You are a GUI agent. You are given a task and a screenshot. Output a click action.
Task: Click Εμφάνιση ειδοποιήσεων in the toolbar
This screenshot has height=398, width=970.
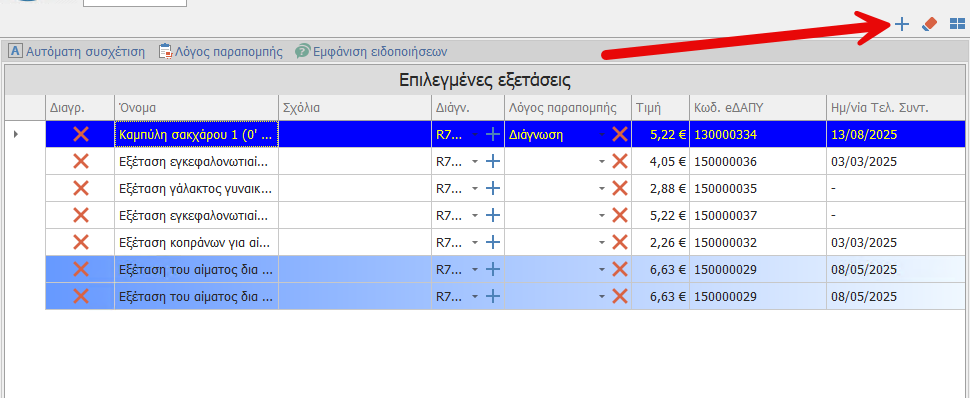pyautogui.click(x=371, y=51)
